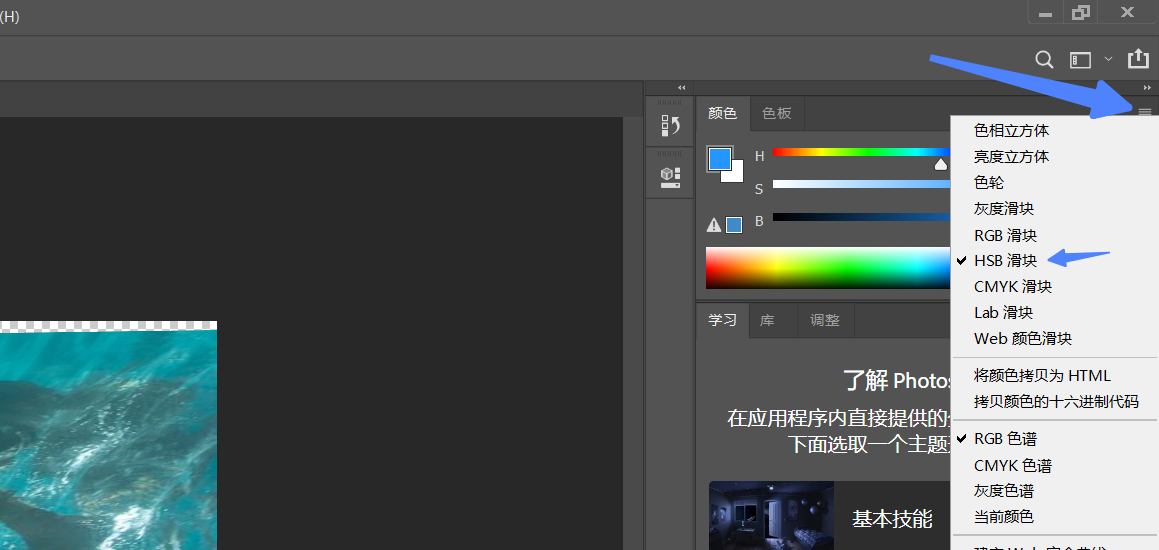
Task: Click the H hue slider bar
Action: click(x=861, y=152)
